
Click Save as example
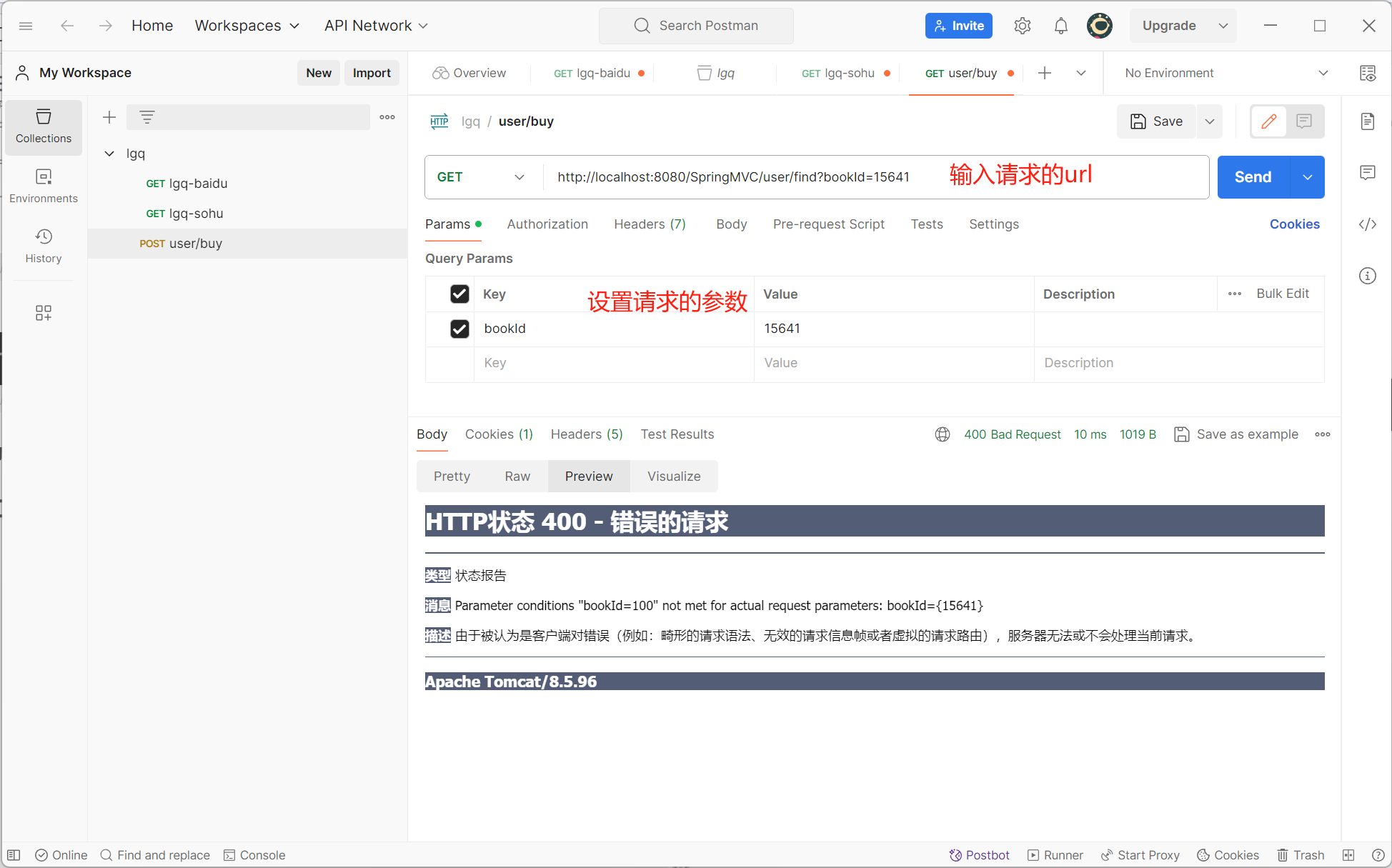tap(1237, 434)
